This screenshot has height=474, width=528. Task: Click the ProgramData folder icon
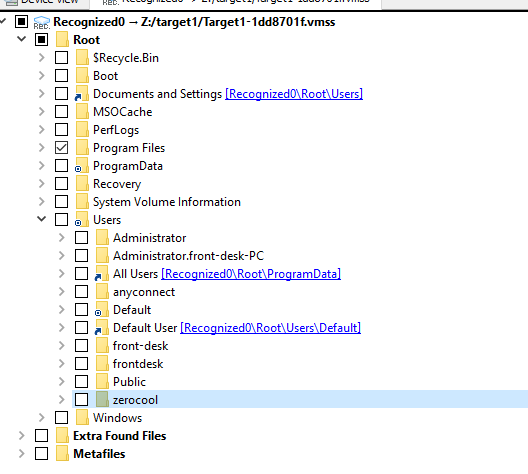tap(82, 166)
